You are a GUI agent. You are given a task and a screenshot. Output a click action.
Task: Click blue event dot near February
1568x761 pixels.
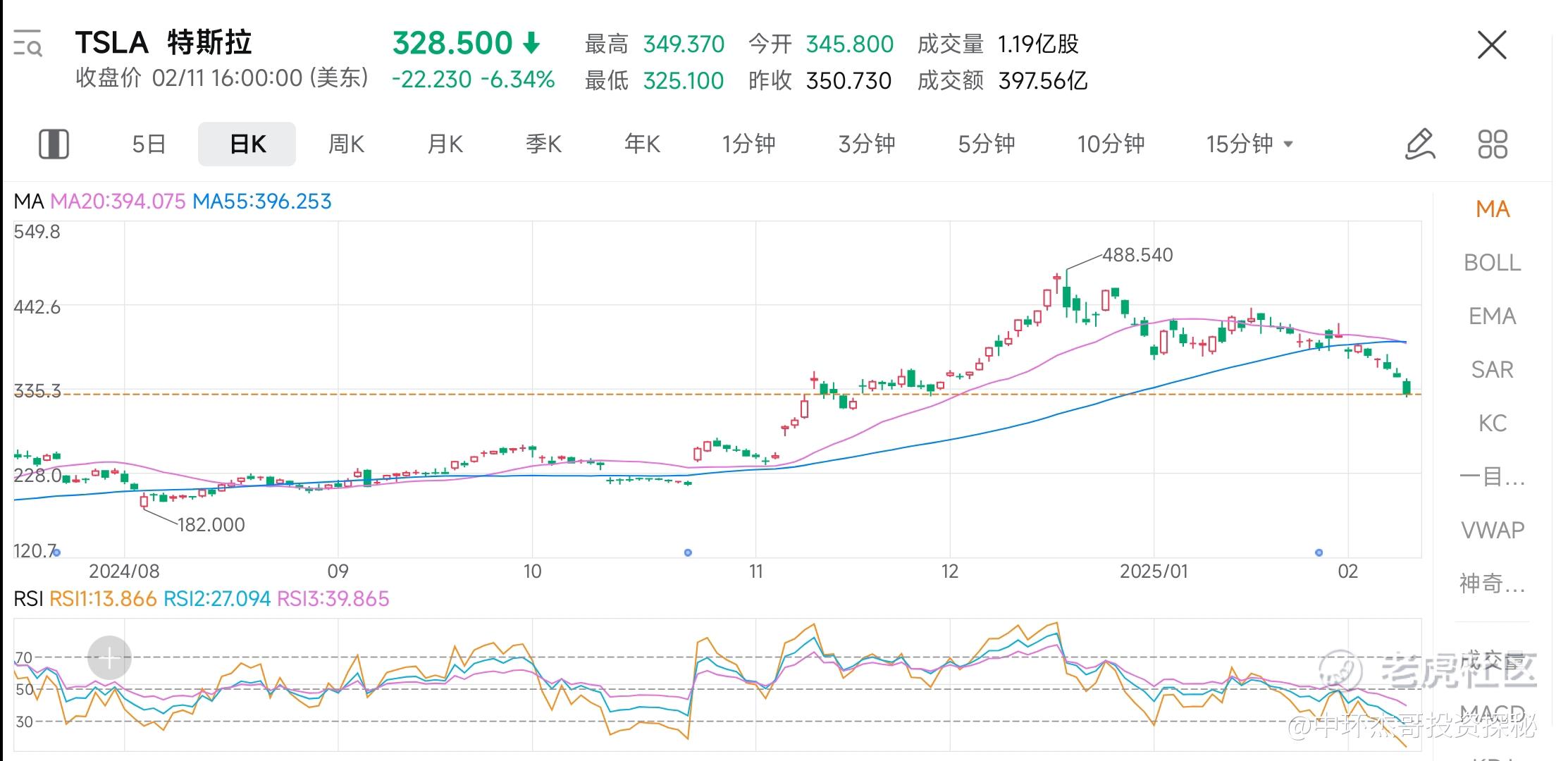tap(1319, 552)
